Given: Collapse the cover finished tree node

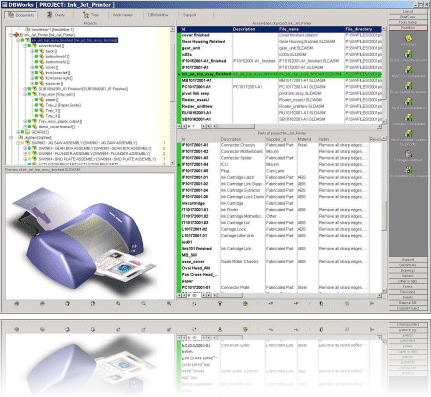Looking at the screenshot, I should pyautogui.click(x=25, y=46).
